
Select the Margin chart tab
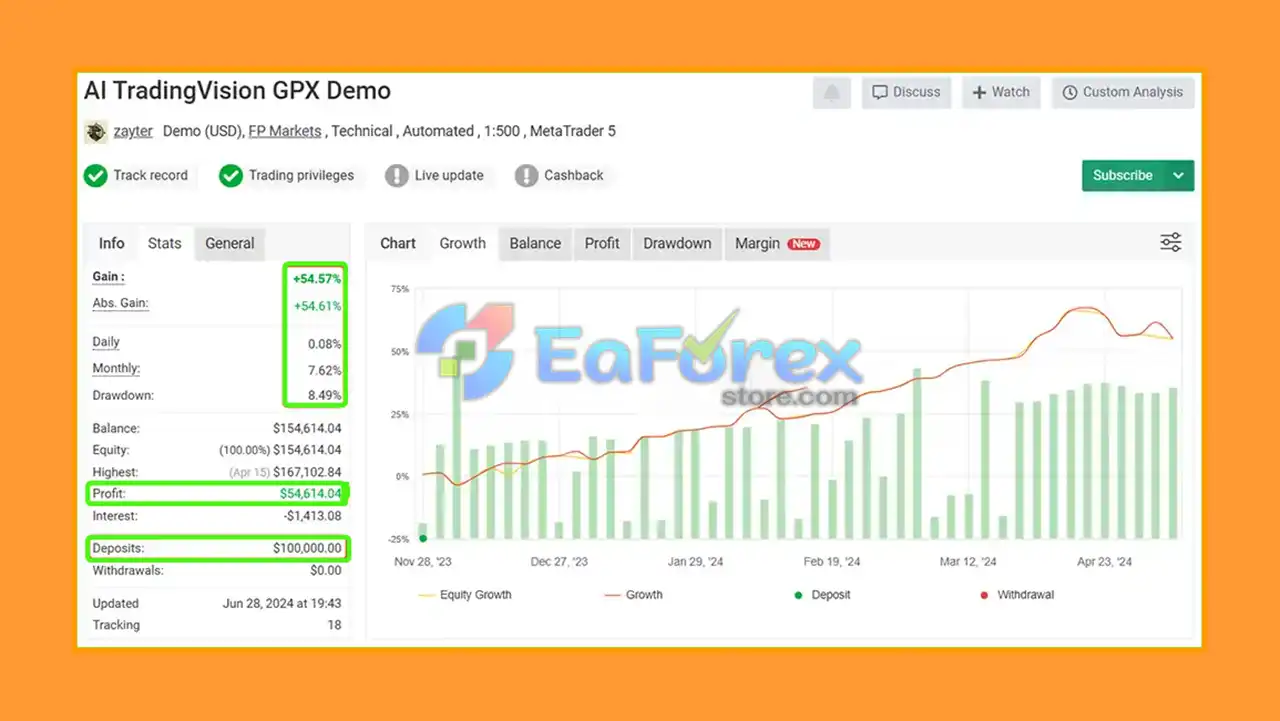pyautogui.click(x=777, y=243)
